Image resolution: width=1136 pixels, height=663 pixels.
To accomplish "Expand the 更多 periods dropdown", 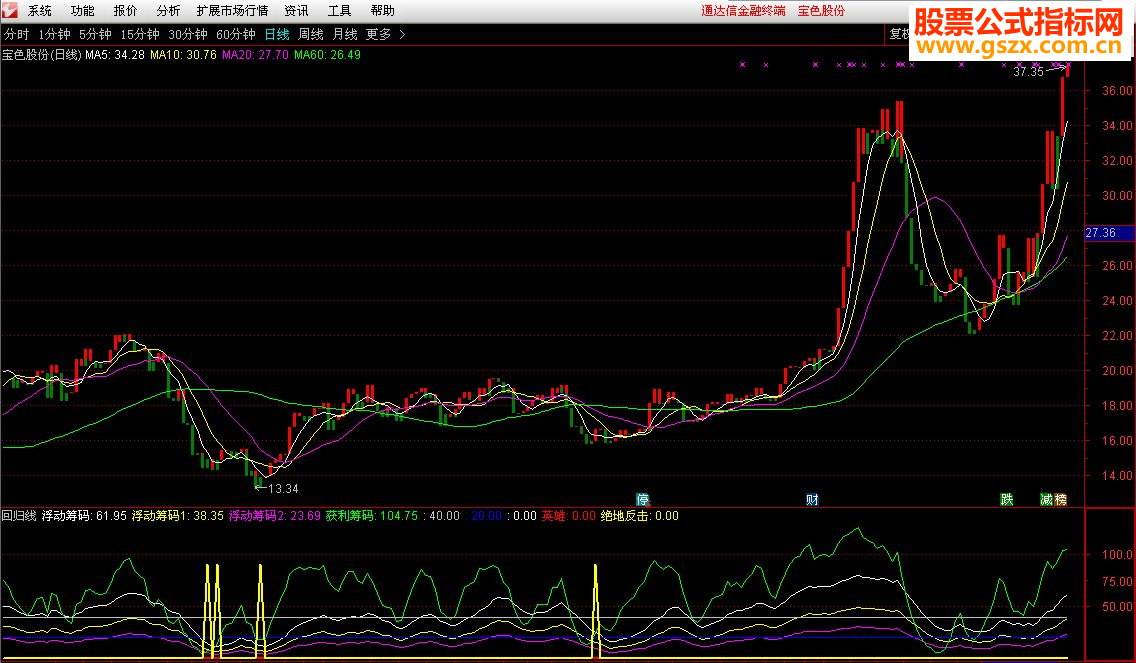I will [x=385, y=34].
